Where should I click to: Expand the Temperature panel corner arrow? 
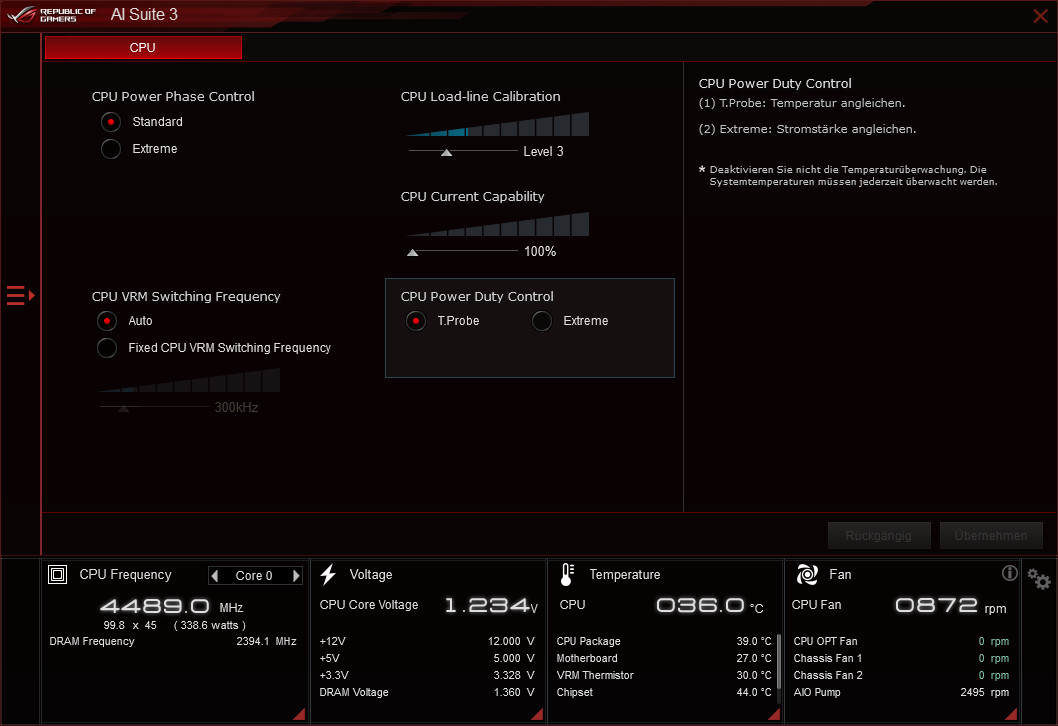773,713
